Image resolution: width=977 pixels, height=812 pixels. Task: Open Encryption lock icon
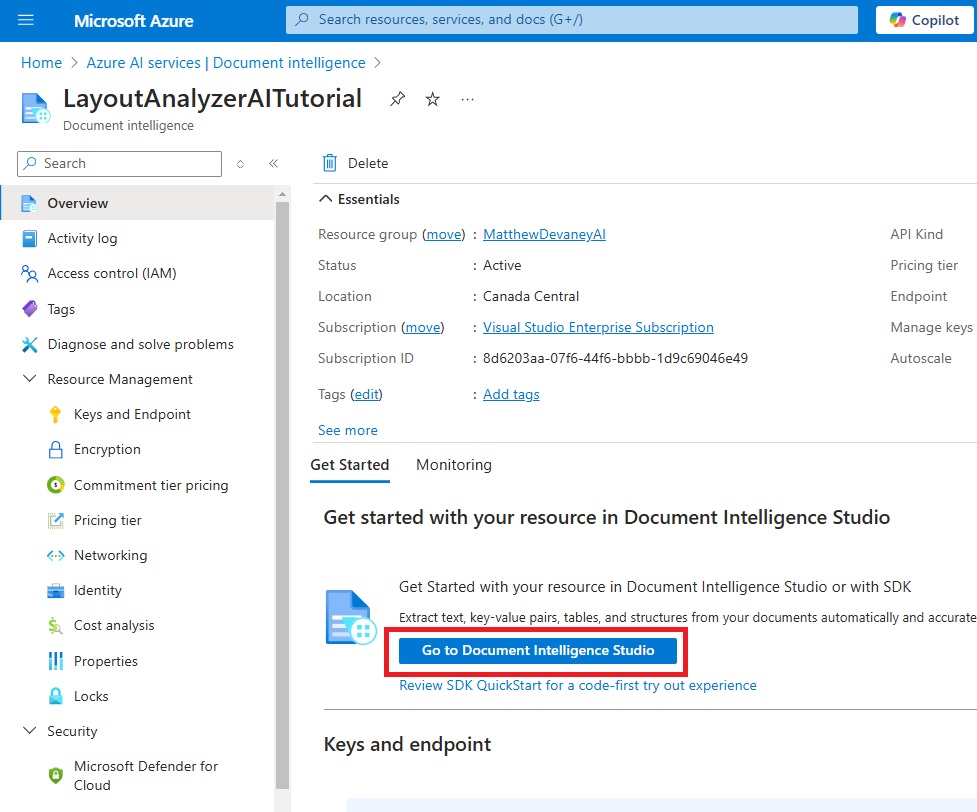pos(55,449)
